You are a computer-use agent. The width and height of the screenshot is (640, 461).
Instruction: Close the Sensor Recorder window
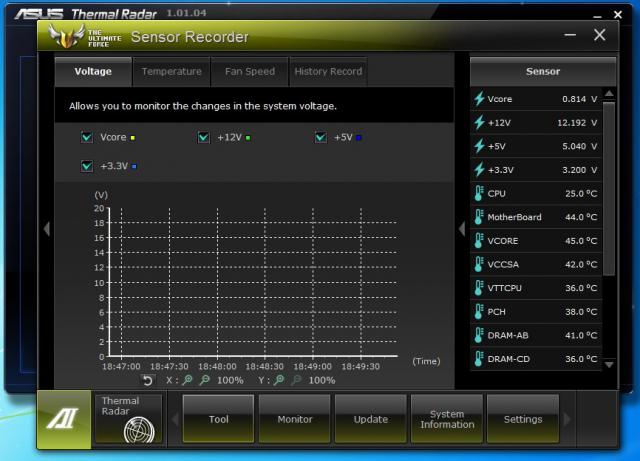point(600,35)
